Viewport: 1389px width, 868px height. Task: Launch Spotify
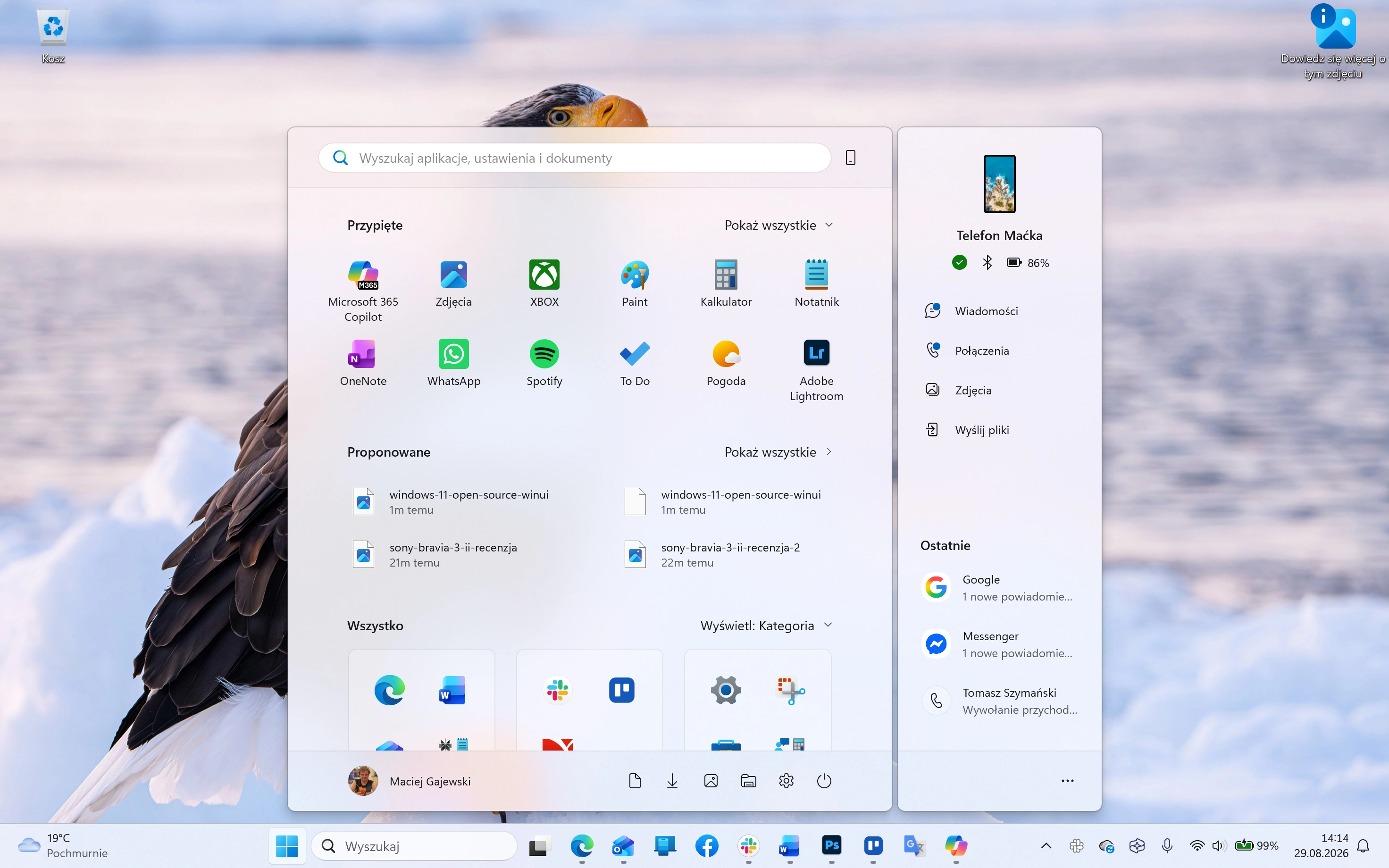544,363
